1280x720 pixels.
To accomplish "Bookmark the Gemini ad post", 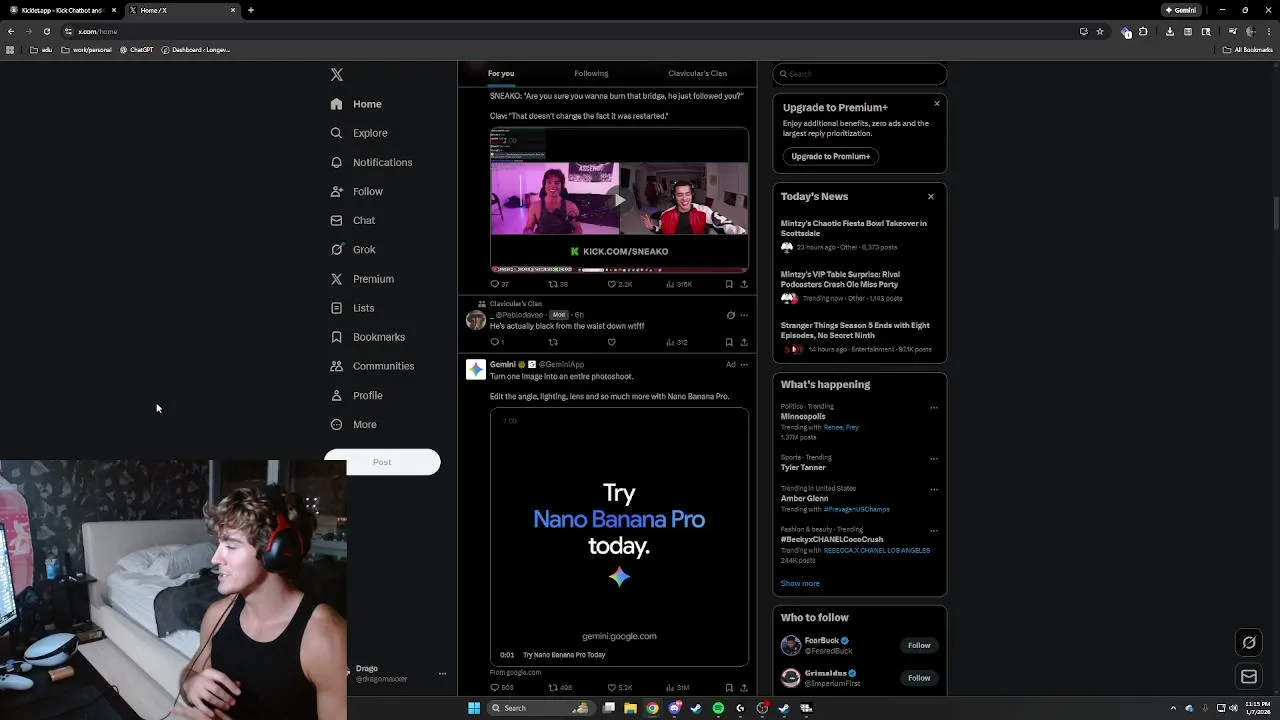I will (729, 688).
